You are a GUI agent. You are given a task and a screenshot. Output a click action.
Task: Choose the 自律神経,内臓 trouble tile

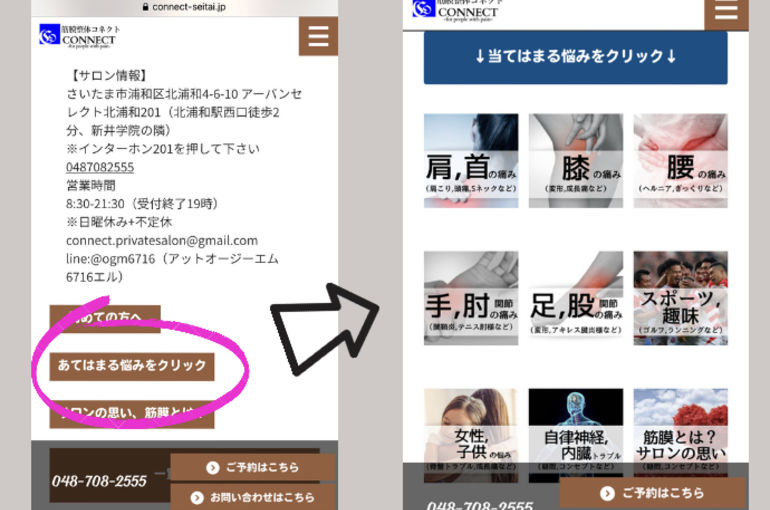(x=575, y=430)
